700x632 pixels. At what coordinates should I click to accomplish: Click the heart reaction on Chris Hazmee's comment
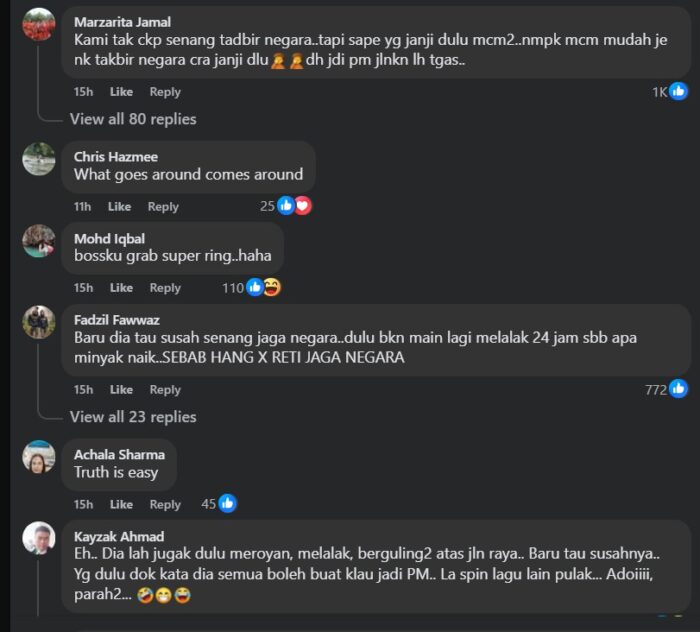(x=303, y=206)
